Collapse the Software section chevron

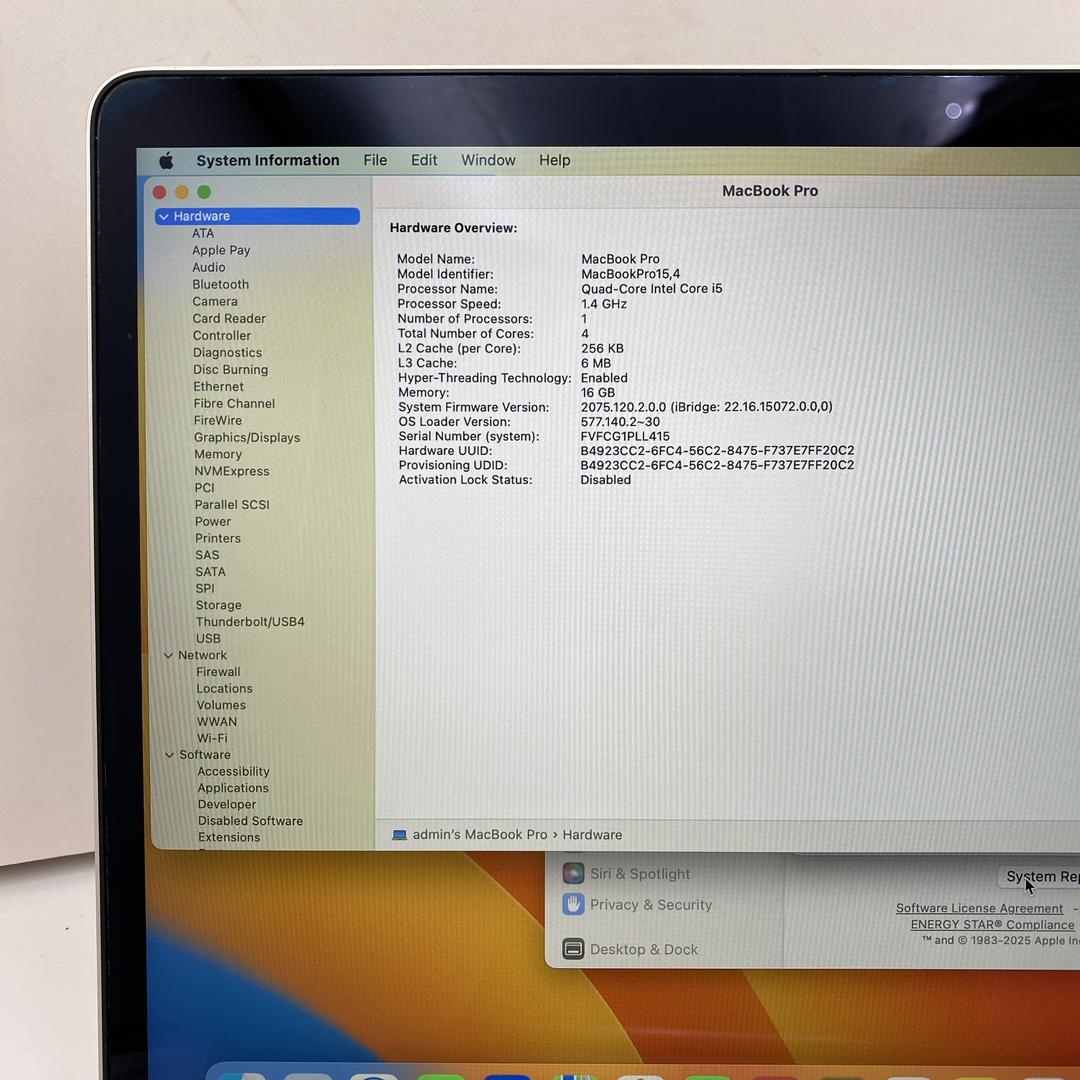[x=169, y=756]
